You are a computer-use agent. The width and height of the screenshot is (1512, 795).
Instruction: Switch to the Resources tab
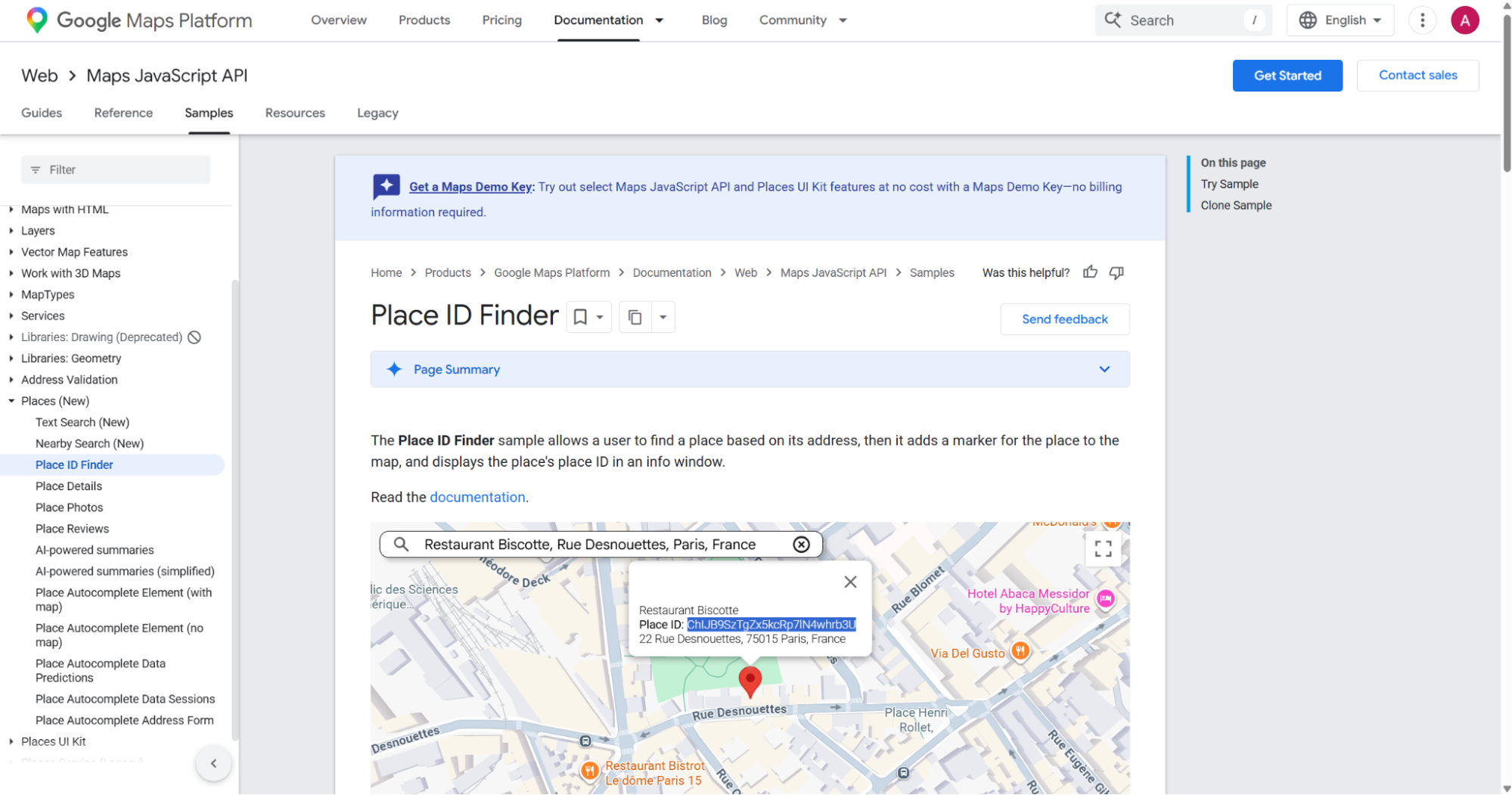click(295, 113)
